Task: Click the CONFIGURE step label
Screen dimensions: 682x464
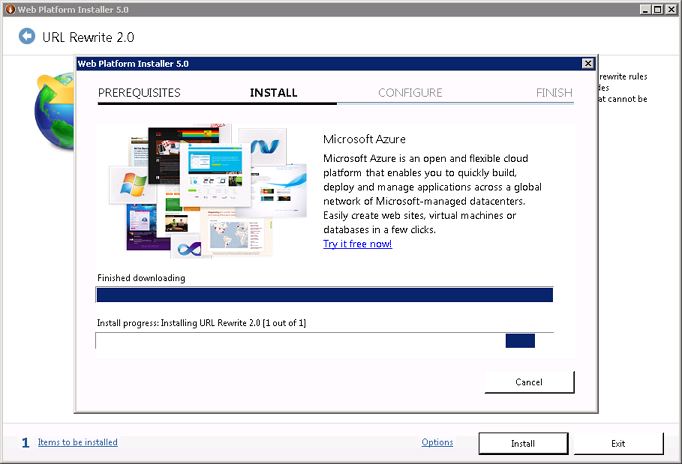Action: [x=410, y=93]
